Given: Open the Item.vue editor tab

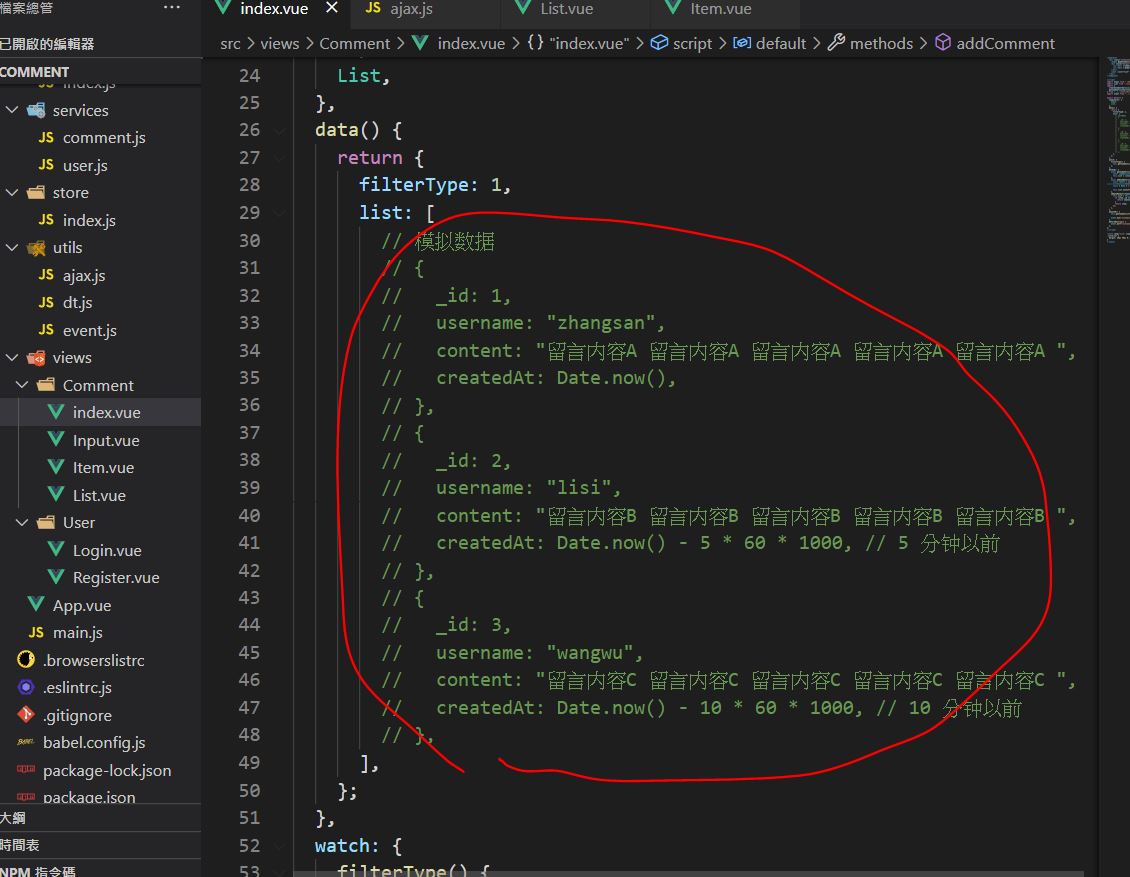Looking at the screenshot, I should [x=720, y=9].
